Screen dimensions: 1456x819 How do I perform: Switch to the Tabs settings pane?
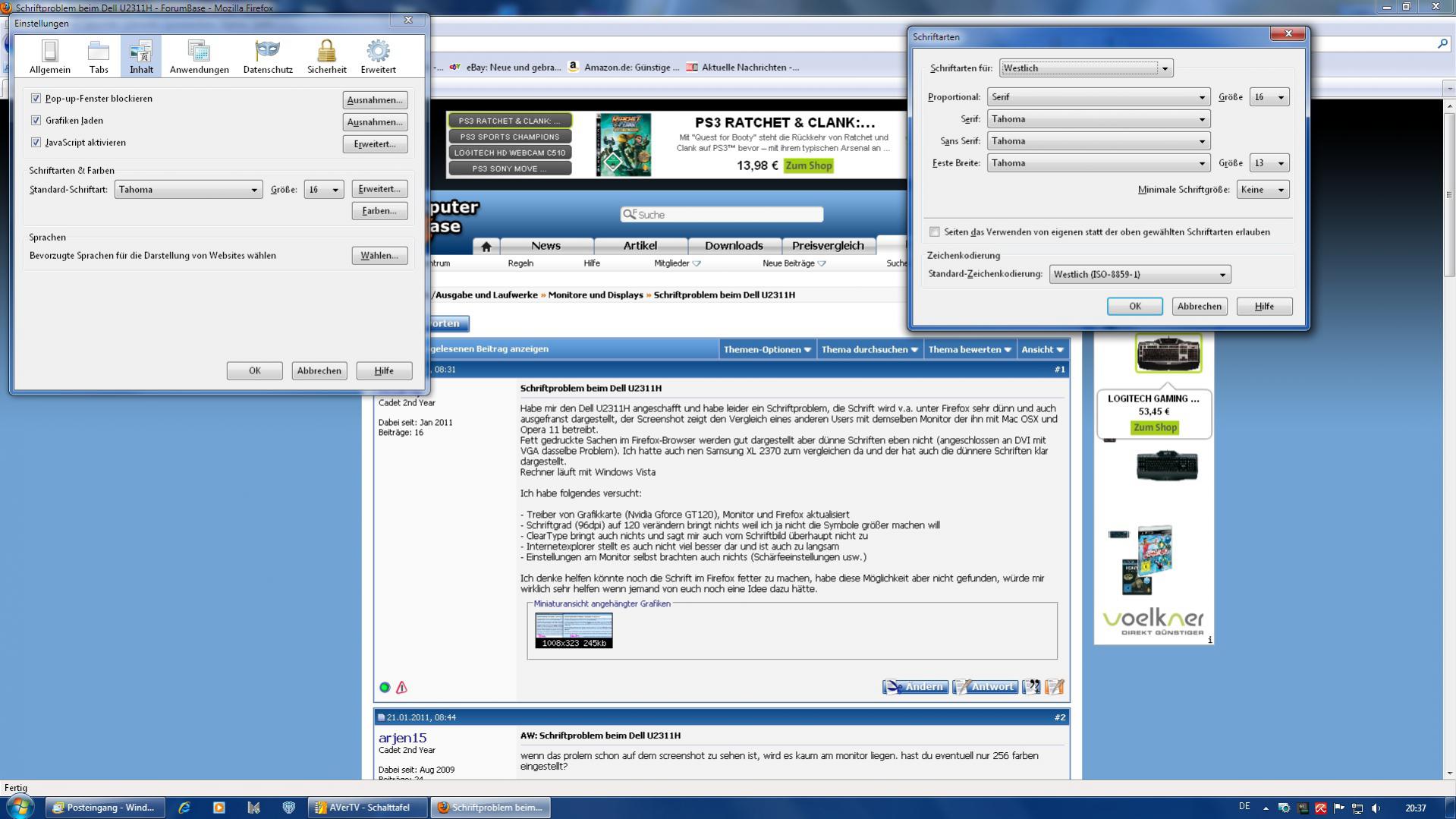99,57
